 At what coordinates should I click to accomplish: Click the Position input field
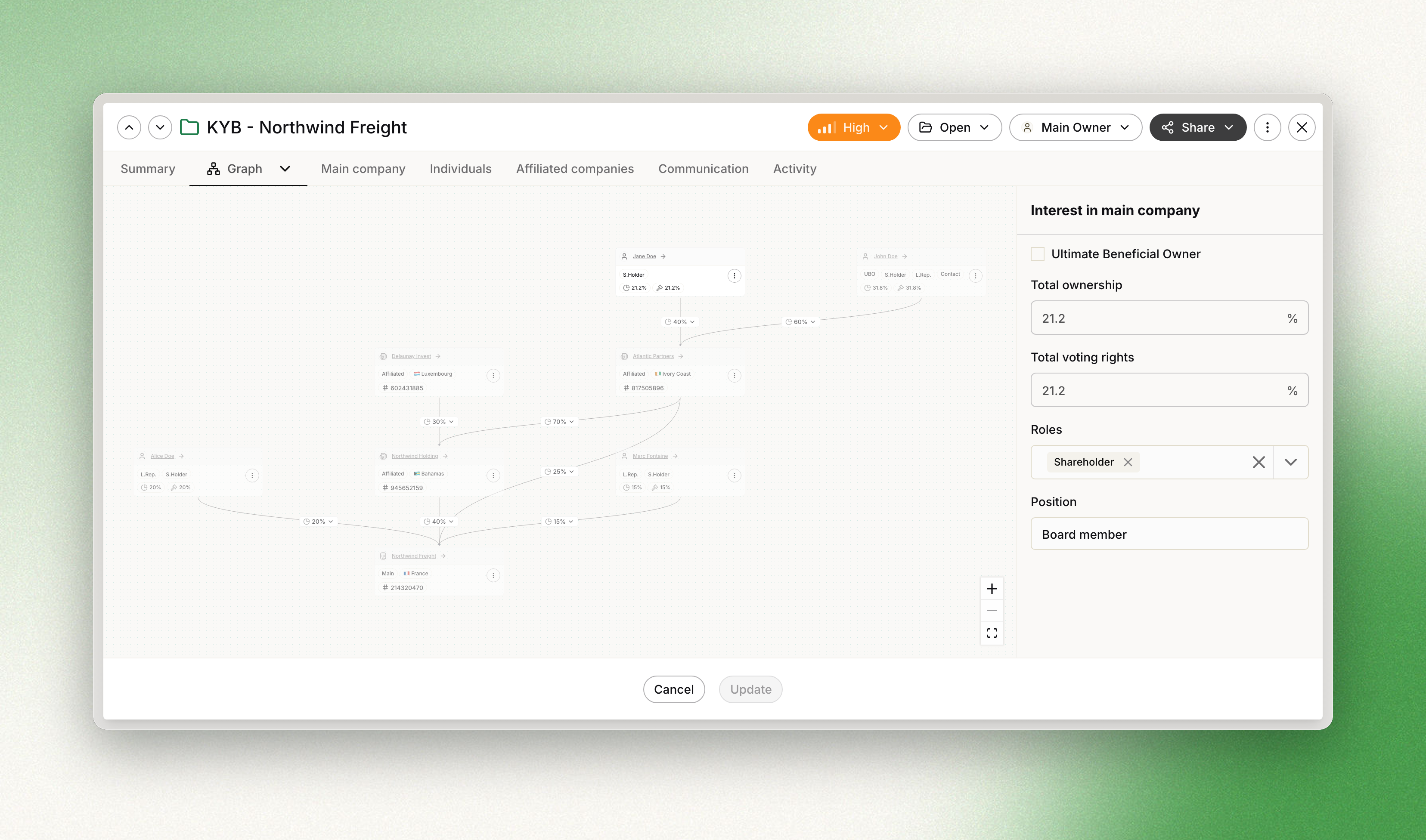click(1169, 534)
